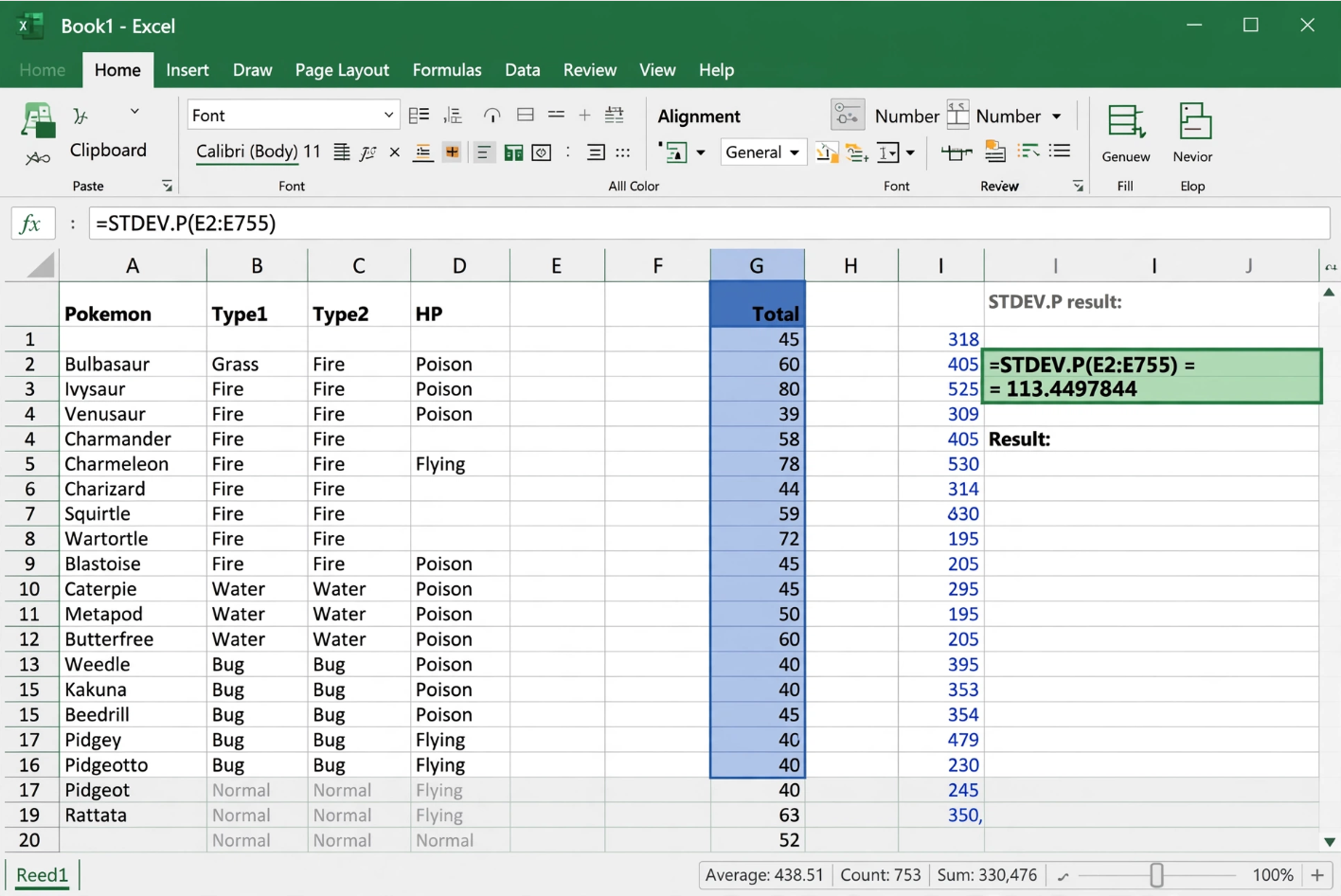The width and height of the screenshot is (1341, 896).
Task: Open the dropdown beside the I-beam box icon
Action: coord(910,152)
